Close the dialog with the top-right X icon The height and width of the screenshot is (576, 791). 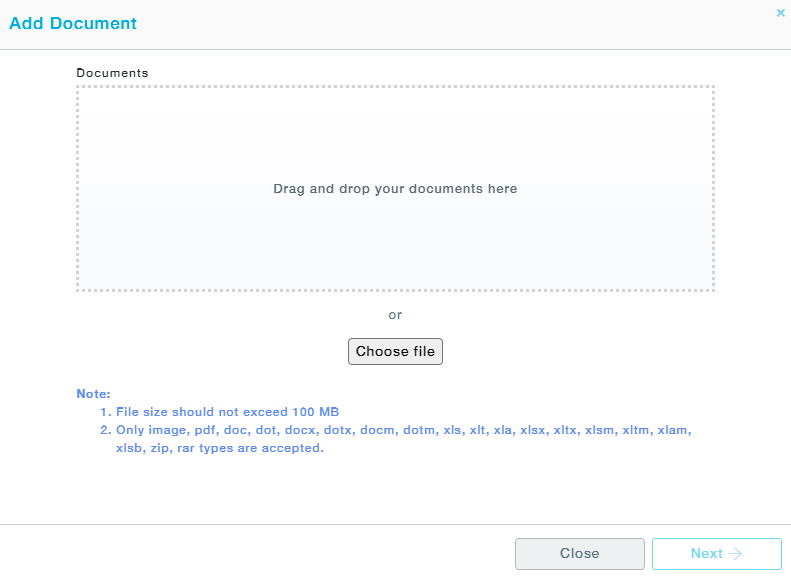coord(780,13)
